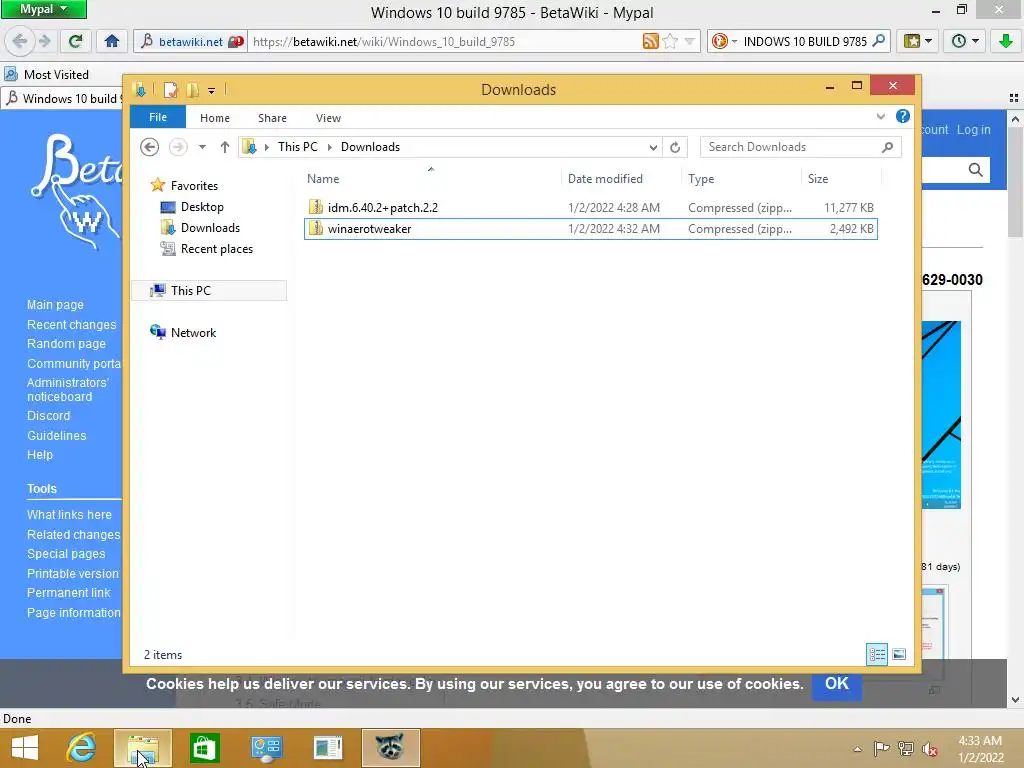The image size is (1024, 768).
Task: Click Explorer's Back navigation arrow
Action: tap(150, 147)
